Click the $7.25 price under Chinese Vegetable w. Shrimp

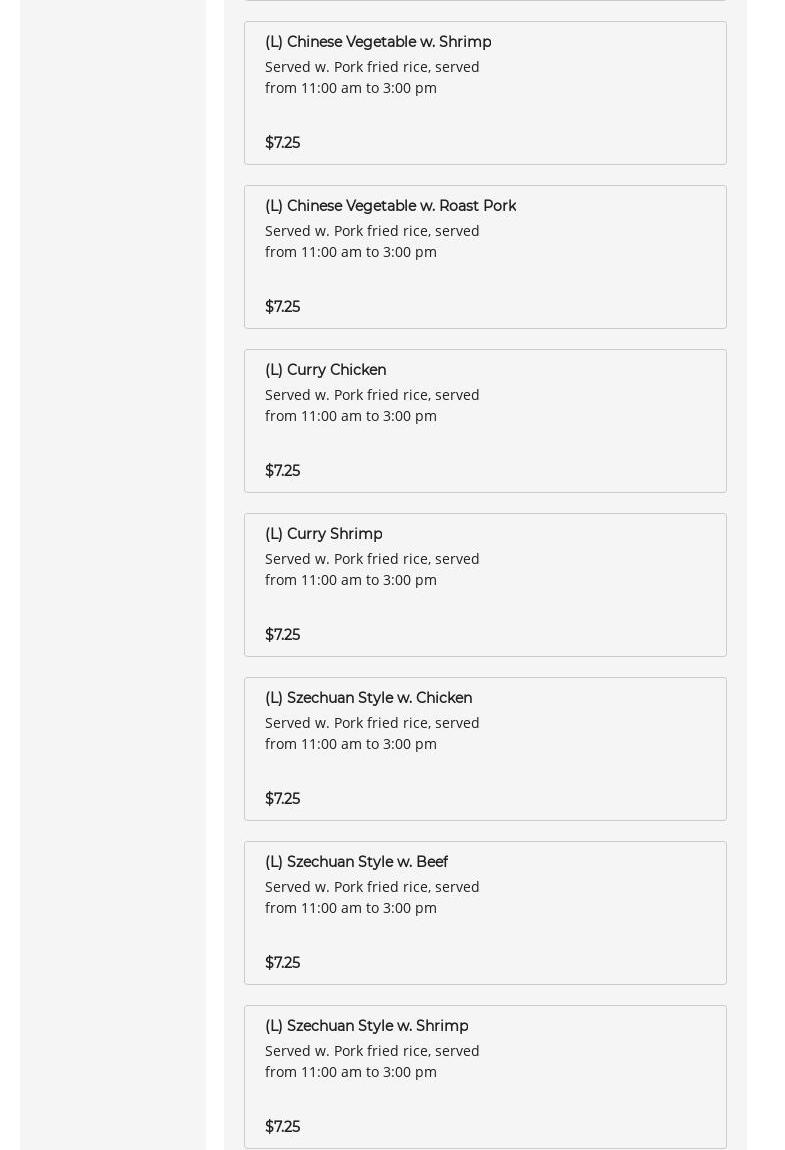pos(282,143)
